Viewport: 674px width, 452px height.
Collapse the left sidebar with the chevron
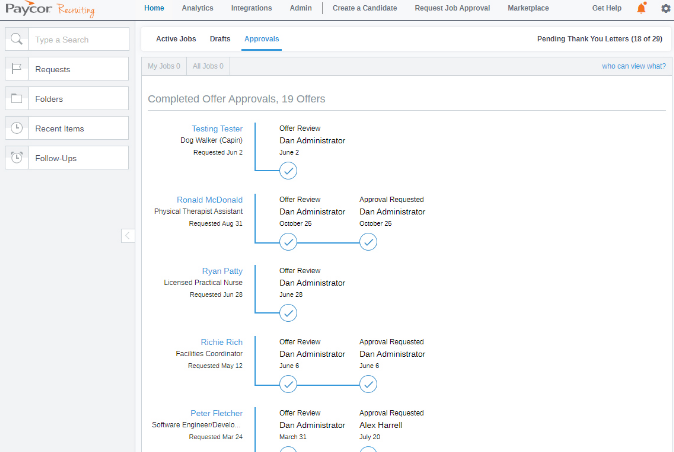pos(128,235)
